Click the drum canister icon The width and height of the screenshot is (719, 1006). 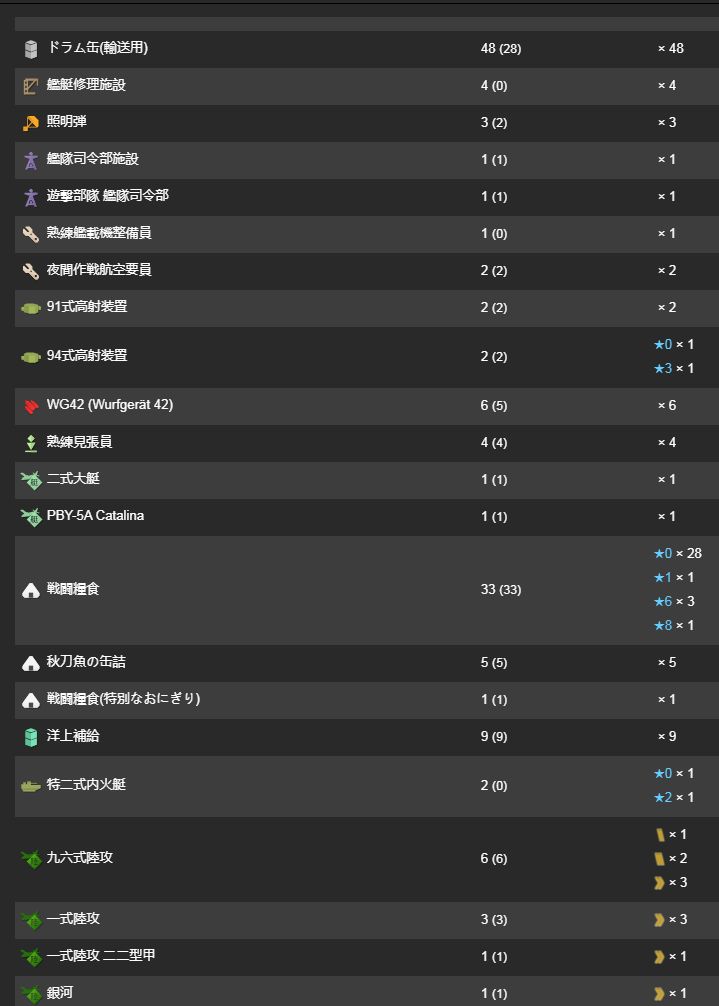pyautogui.click(x=31, y=49)
